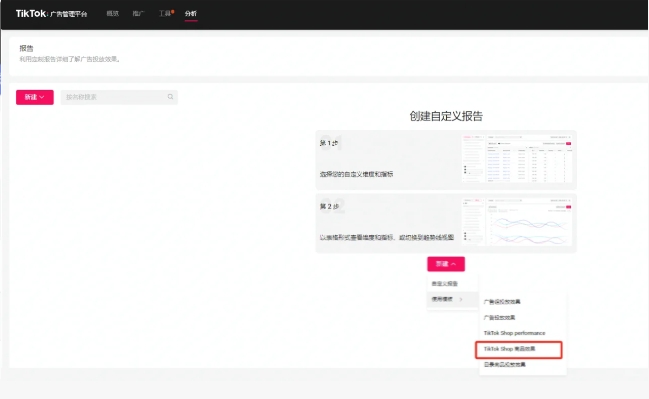
Task: Select the TikTok Shop performance template
Action: tap(514, 333)
